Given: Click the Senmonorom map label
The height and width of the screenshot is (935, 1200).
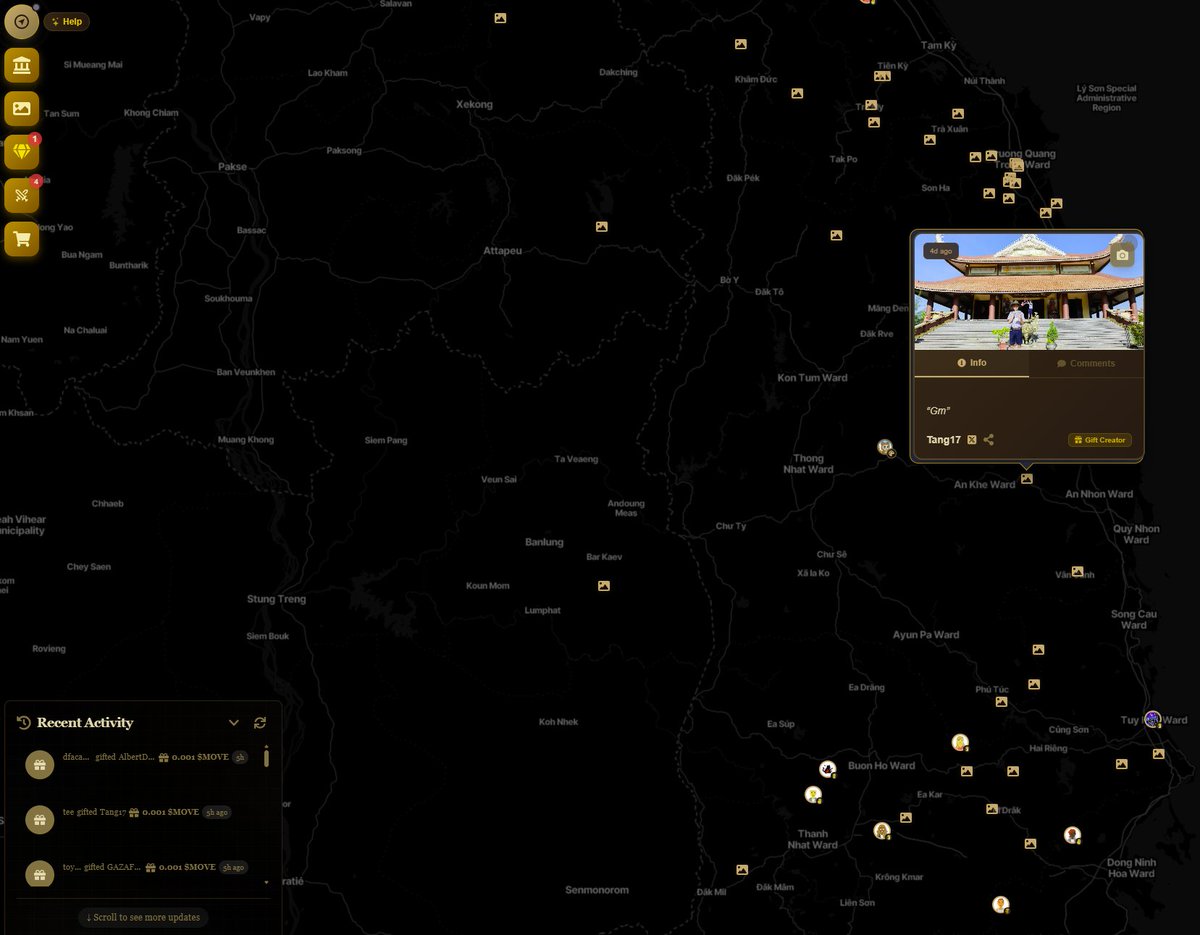Looking at the screenshot, I should point(597,890).
